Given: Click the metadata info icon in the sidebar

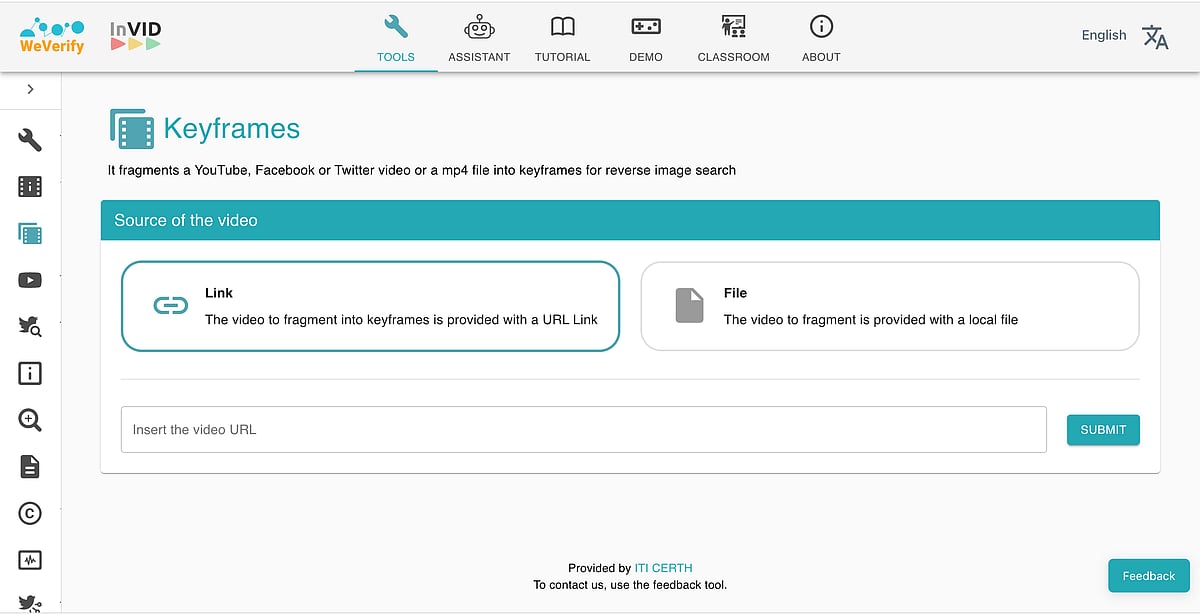Looking at the screenshot, I should pyautogui.click(x=30, y=373).
